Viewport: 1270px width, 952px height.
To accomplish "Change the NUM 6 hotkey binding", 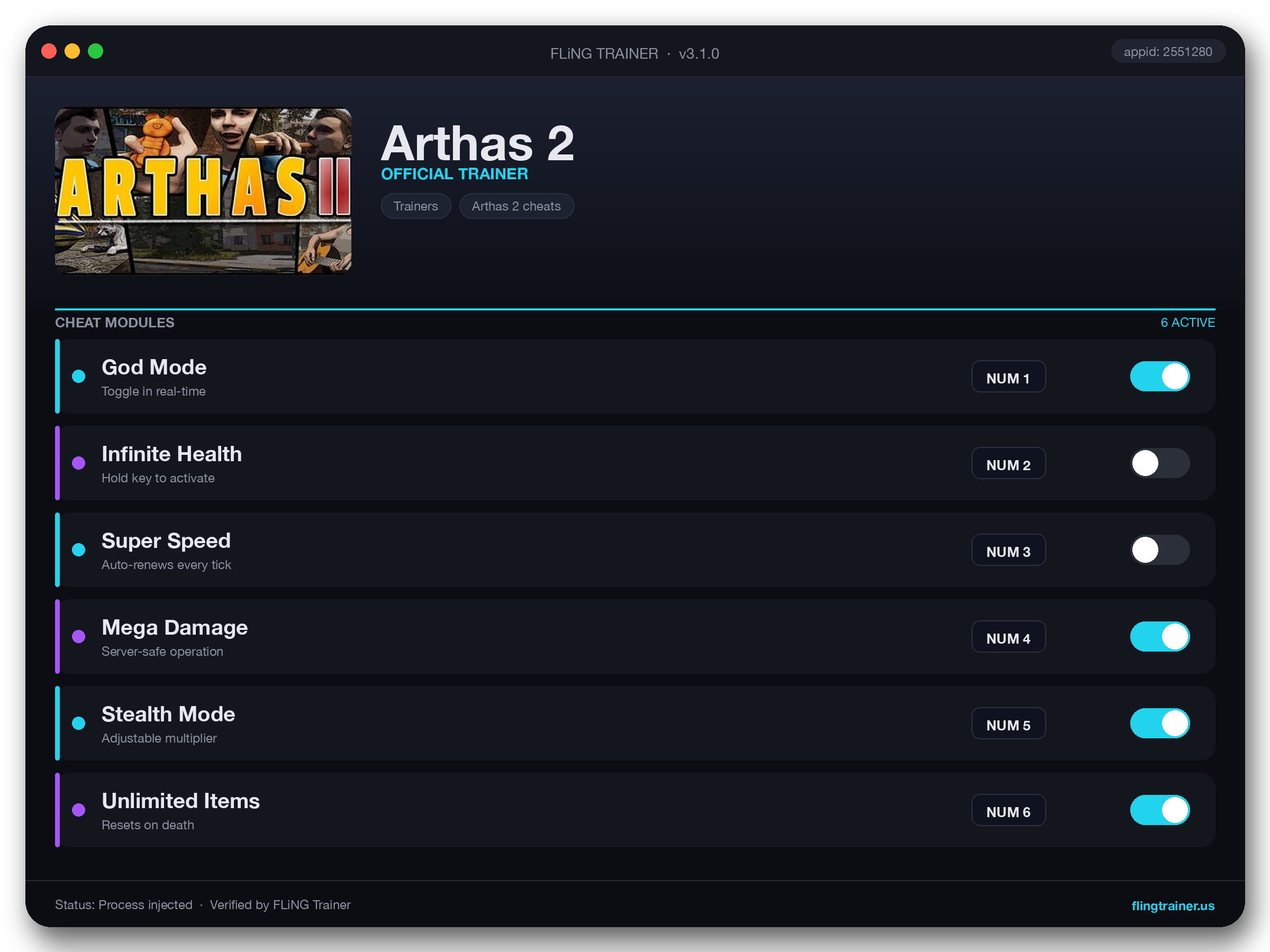I will [x=1008, y=810].
